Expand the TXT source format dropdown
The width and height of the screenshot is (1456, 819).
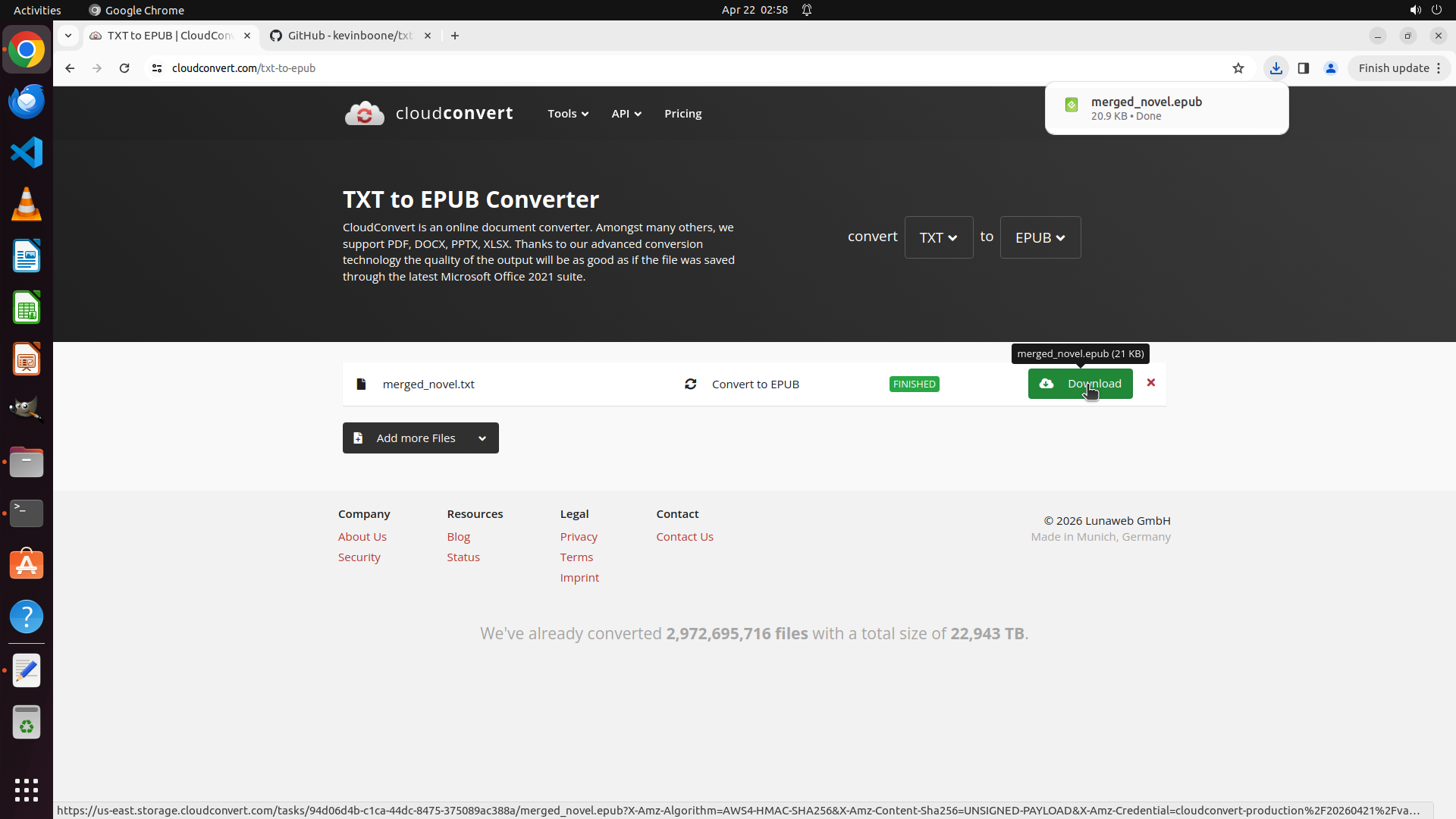938,237
